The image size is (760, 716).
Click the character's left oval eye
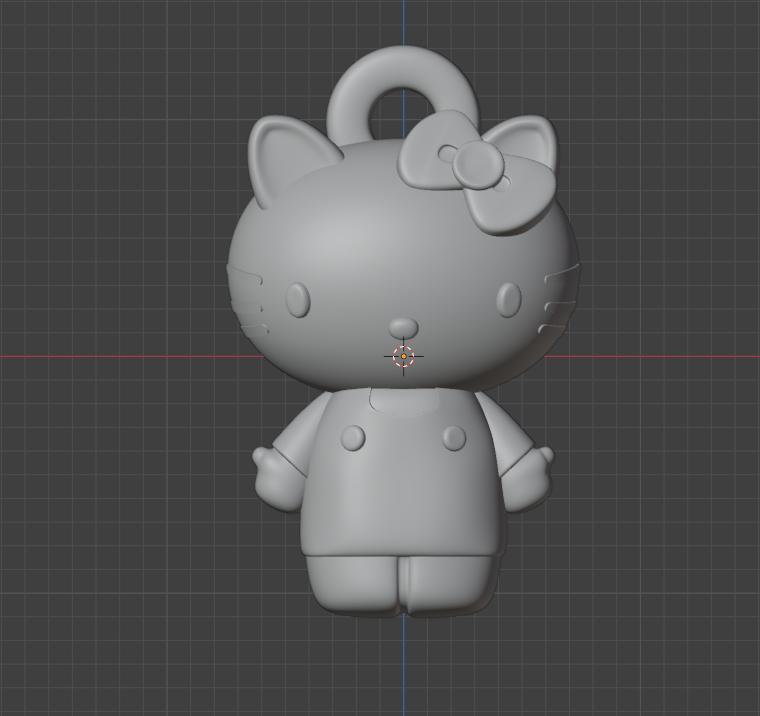[x=298, y=300]
